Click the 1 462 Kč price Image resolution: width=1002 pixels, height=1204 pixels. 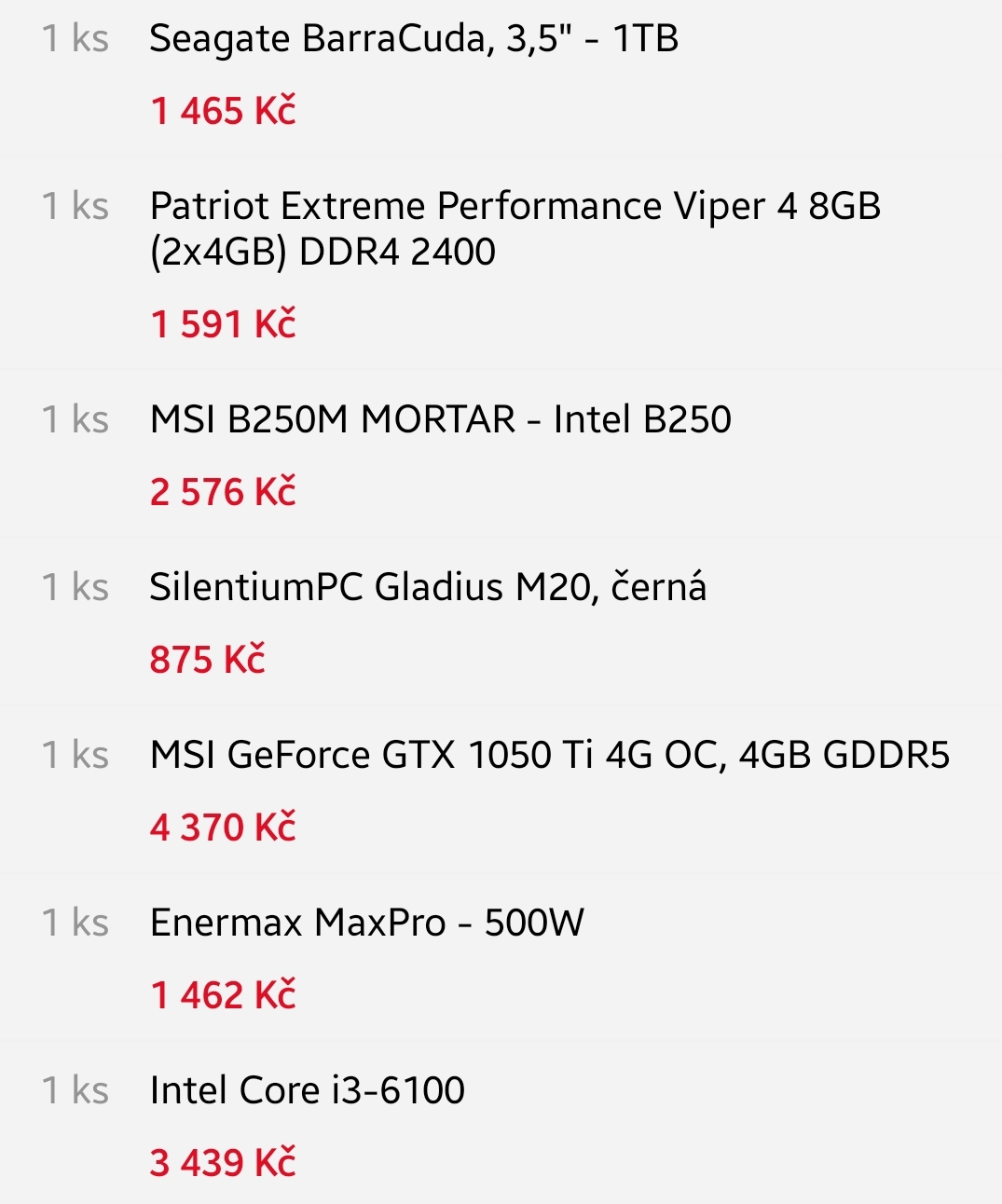click(223, 996)
